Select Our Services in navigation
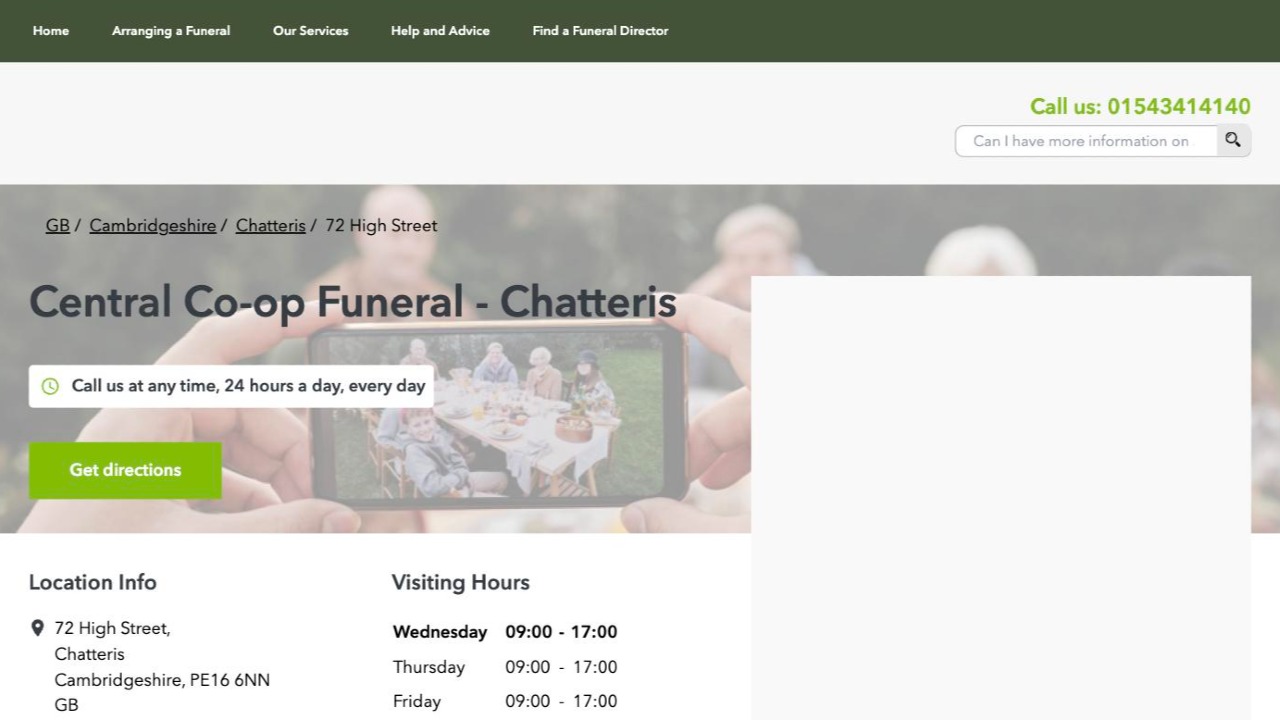Screen dimensions: 1280x720 coord(311,31)
